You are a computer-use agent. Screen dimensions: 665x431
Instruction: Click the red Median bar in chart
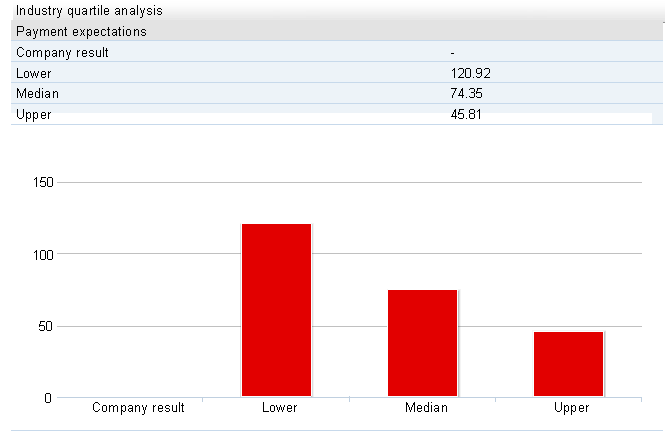[x=422, y=343]
